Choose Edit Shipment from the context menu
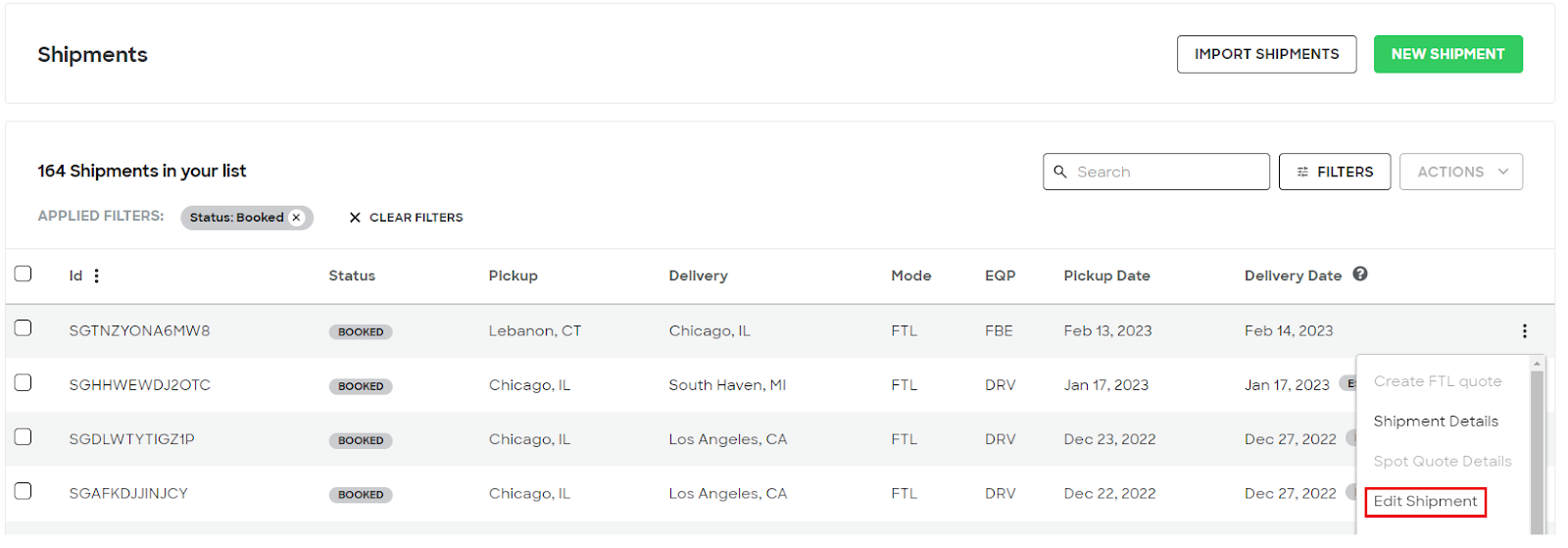 pyautogui.click(x=1425, y=501)
